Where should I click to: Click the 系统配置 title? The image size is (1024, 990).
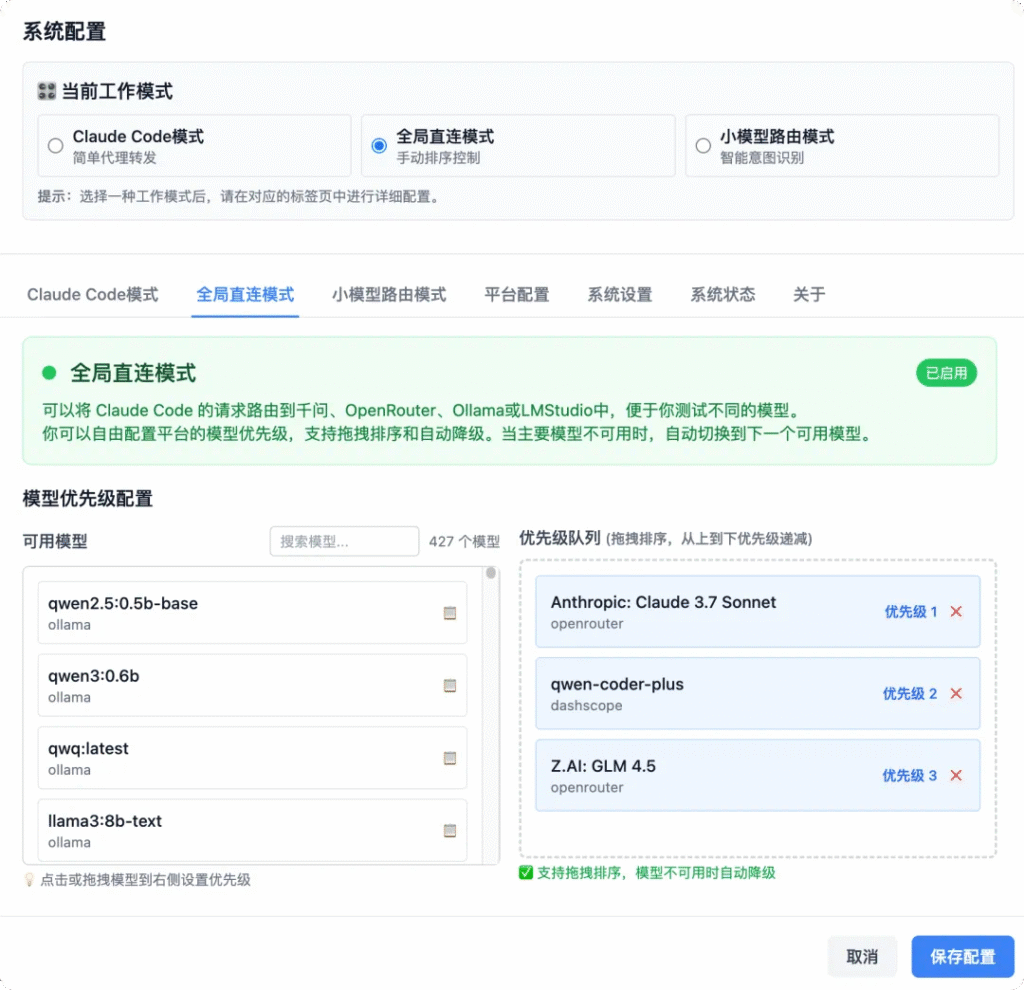pos(65,31)
